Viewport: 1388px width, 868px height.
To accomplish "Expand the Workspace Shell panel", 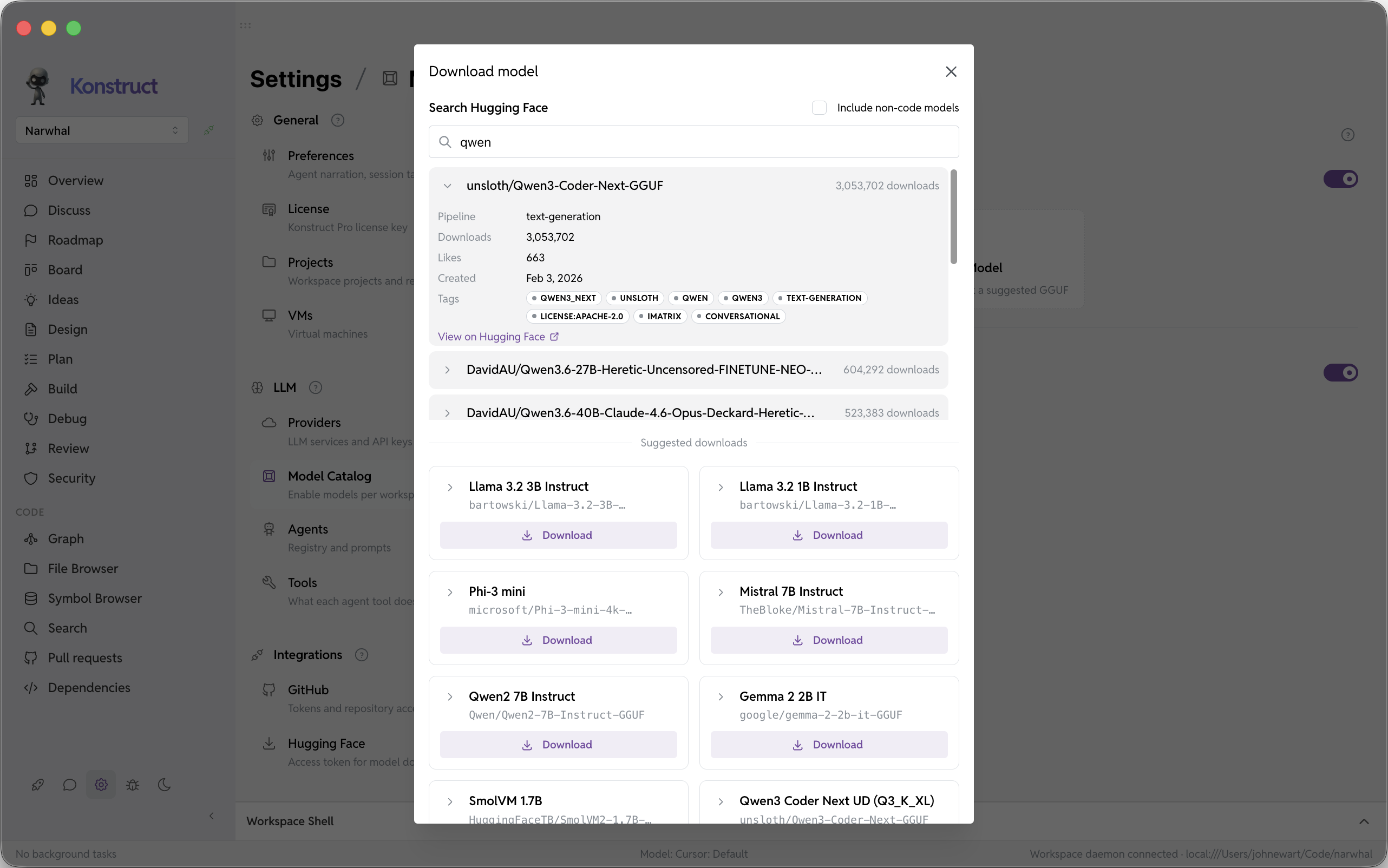I will (1364, 822).
